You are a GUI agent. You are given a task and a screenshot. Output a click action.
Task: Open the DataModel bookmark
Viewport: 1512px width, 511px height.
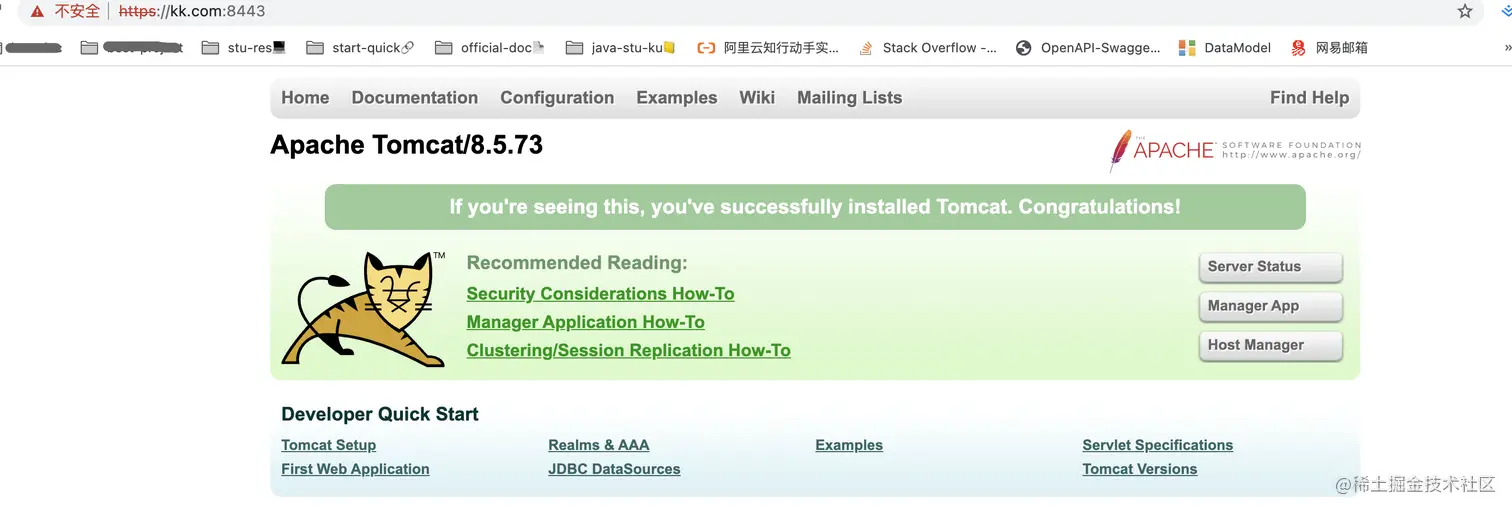coord(1225,47)
